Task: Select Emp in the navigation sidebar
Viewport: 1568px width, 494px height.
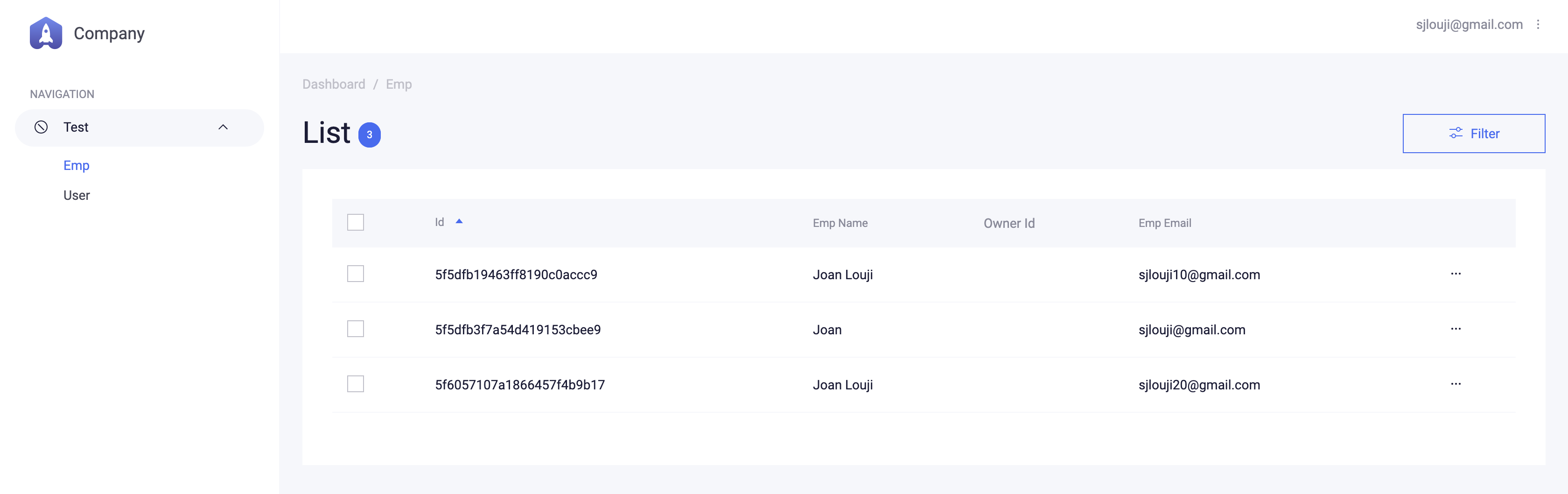Action: (x=76, y=166)
